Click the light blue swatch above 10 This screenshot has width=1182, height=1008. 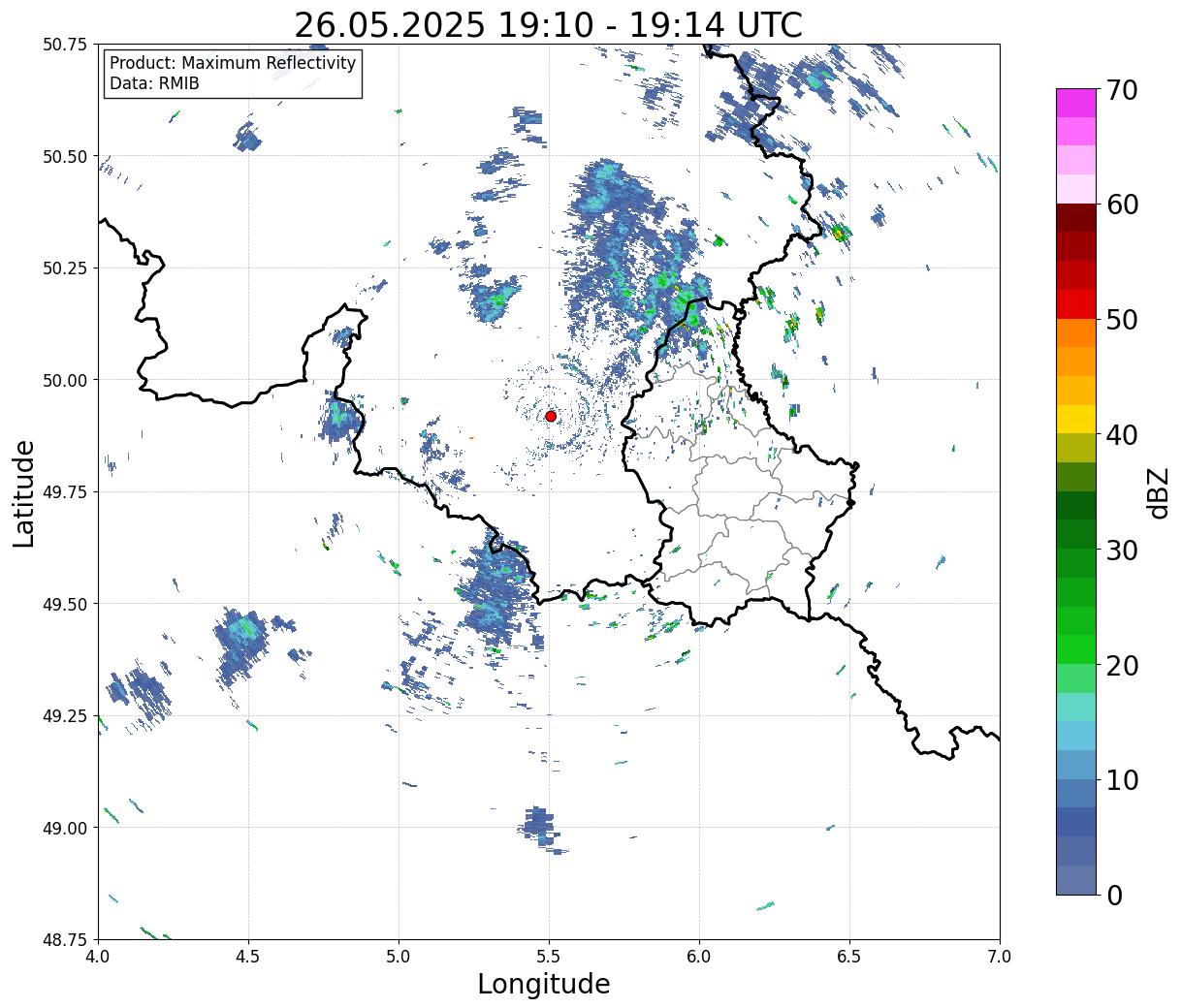tap(1076, 764)
